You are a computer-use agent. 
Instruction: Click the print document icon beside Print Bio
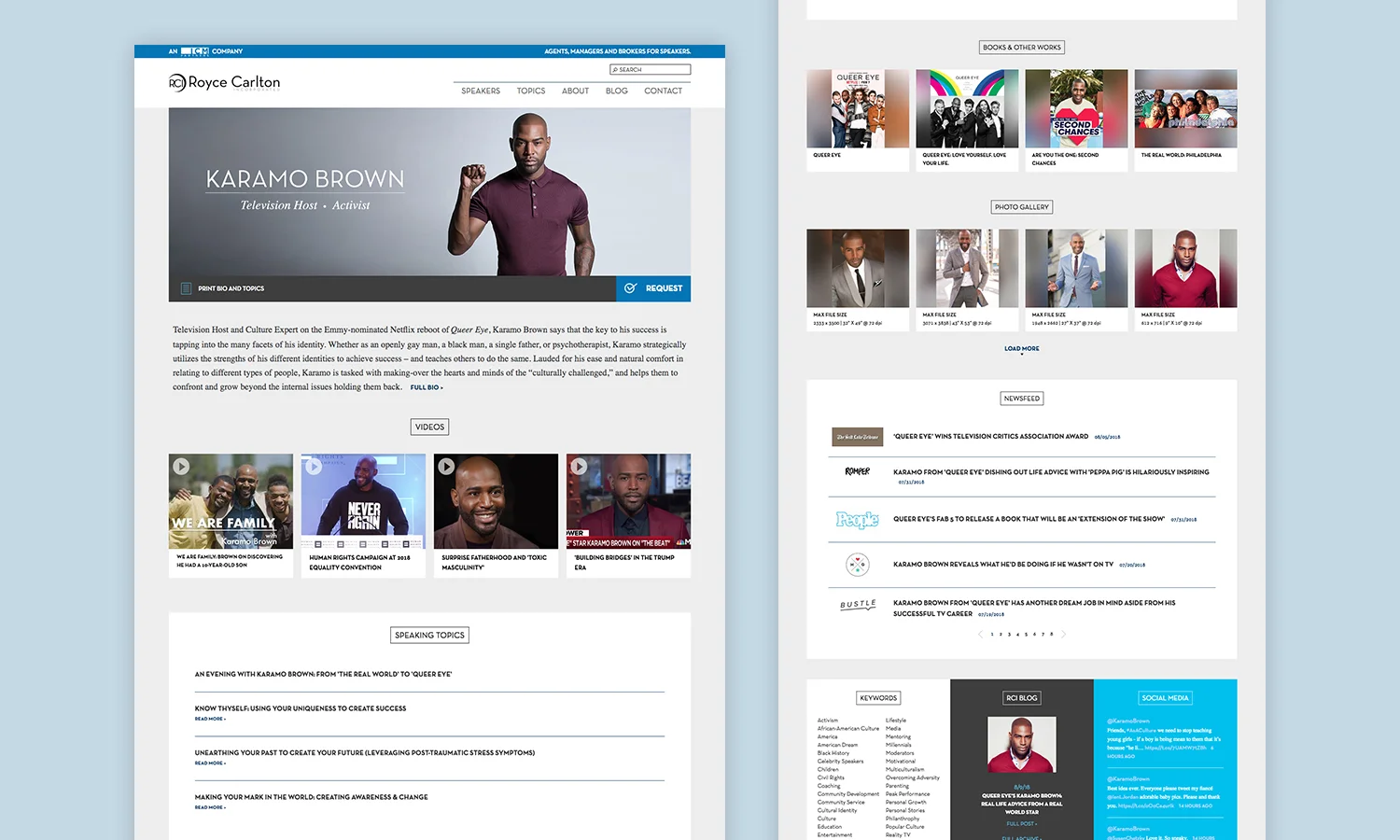[186, 288]
